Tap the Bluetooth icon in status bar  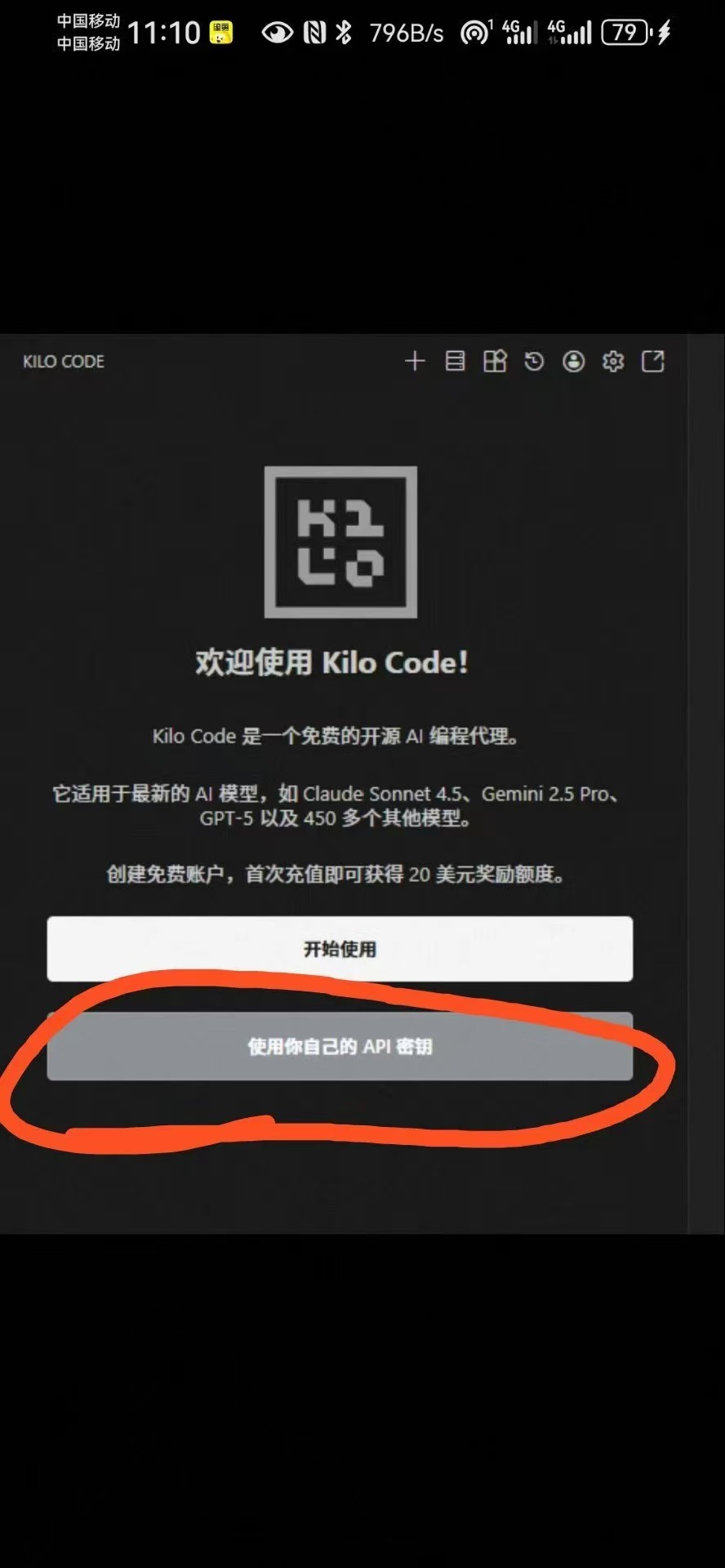(344, 33)
